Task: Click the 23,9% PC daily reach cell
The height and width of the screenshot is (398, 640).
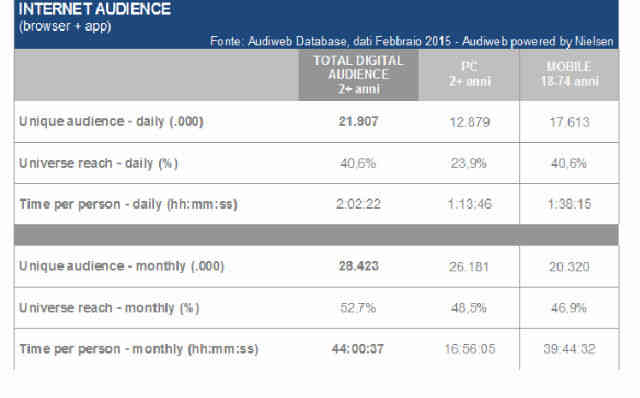Action: click(x=469, y=163)
